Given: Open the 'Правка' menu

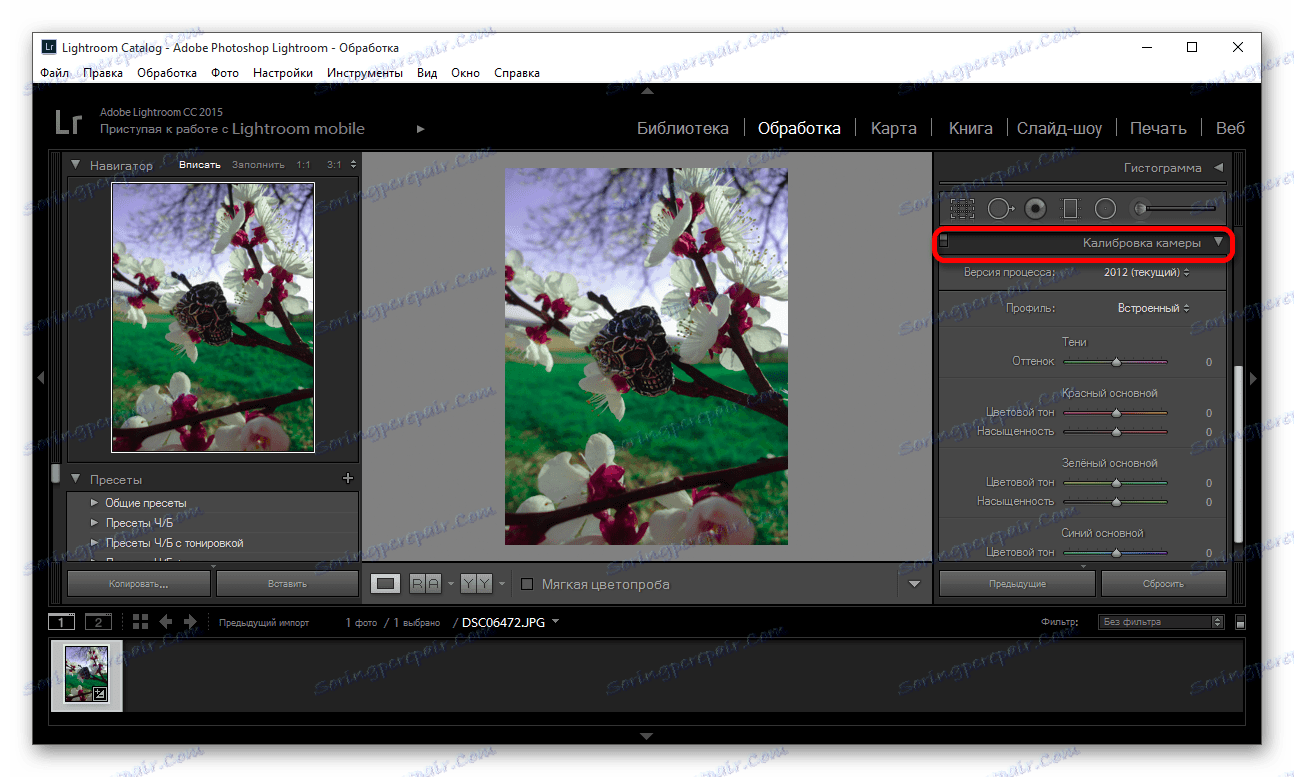Looking at the screenshot, I should [103, 73].
